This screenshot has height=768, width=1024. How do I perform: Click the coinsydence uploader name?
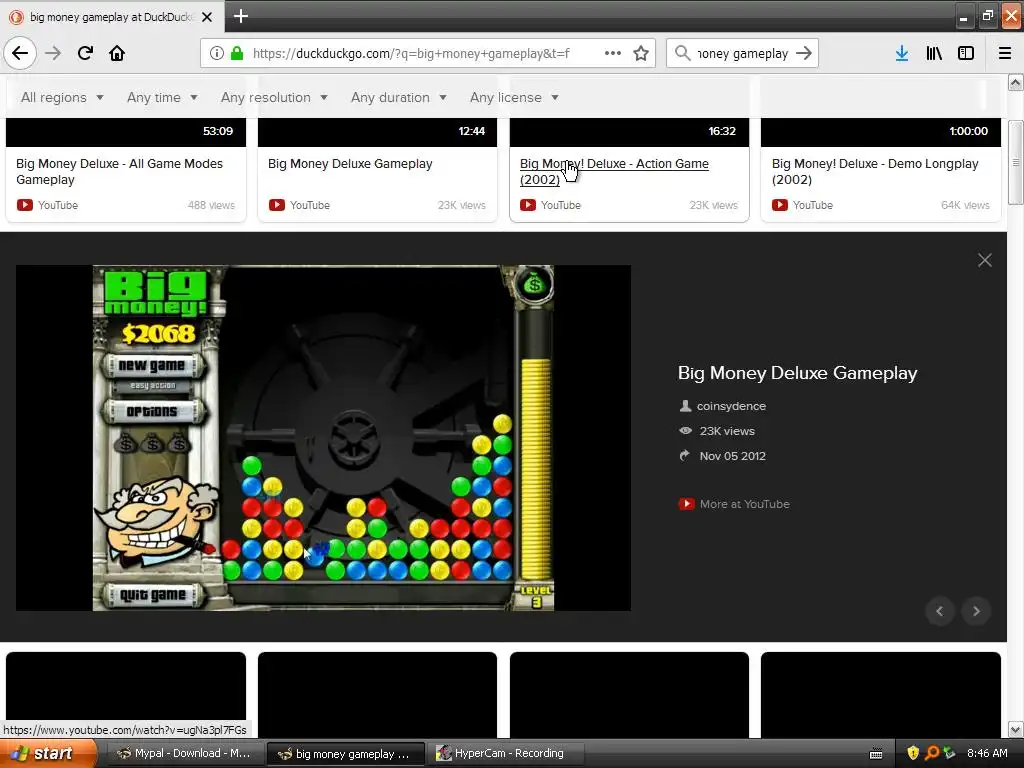pos(731,406)
